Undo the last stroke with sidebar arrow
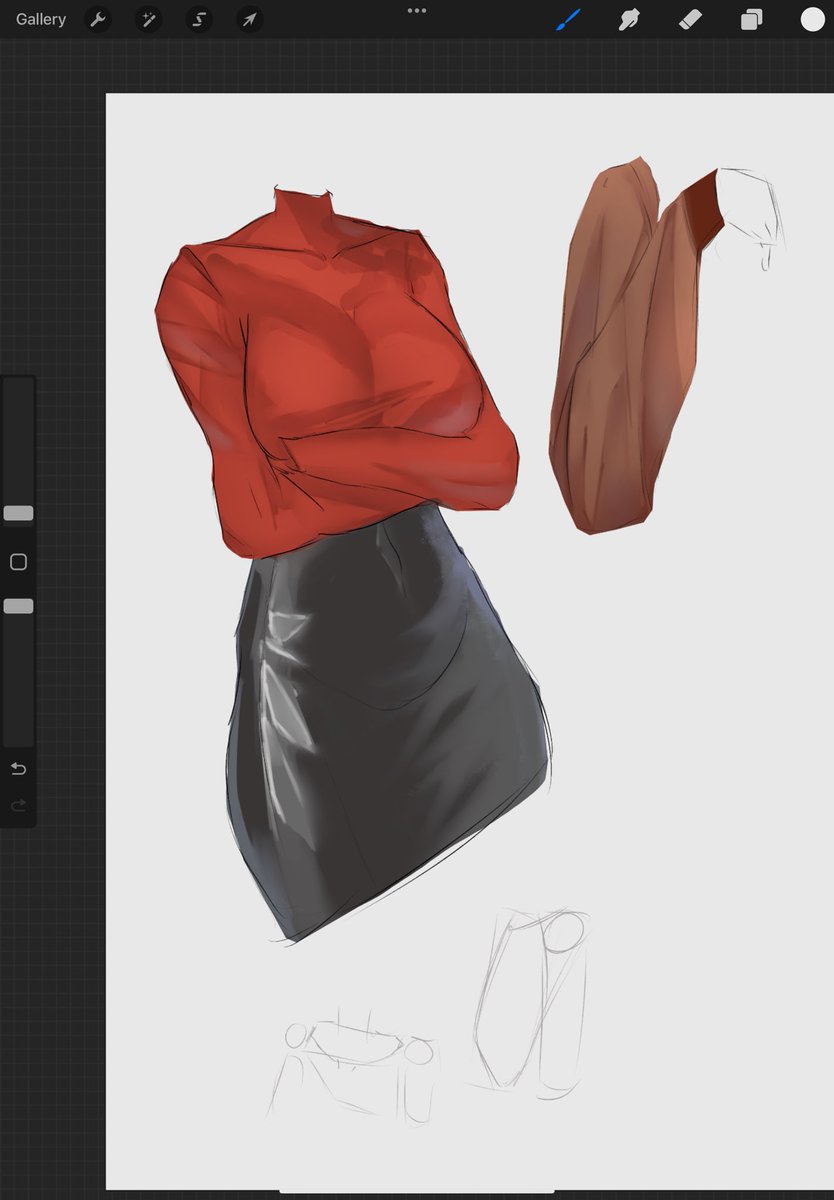This screenshot has height=1200, width=834. coord(18,769)
